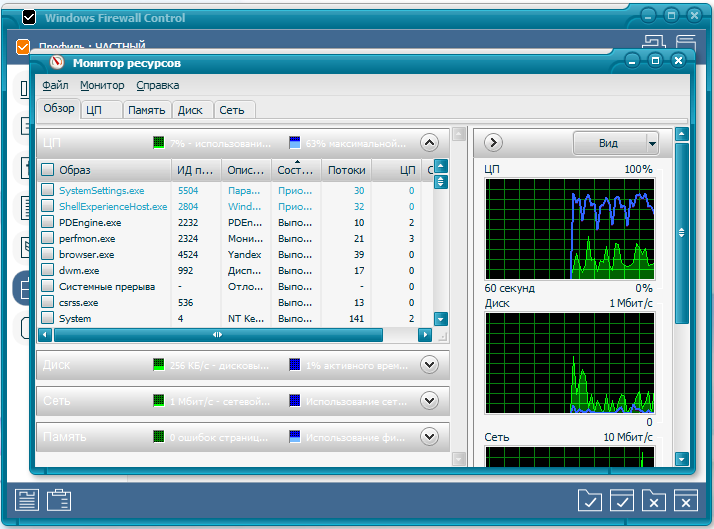
Task: Click the window with checkmark icon
Action: point(622,500)
